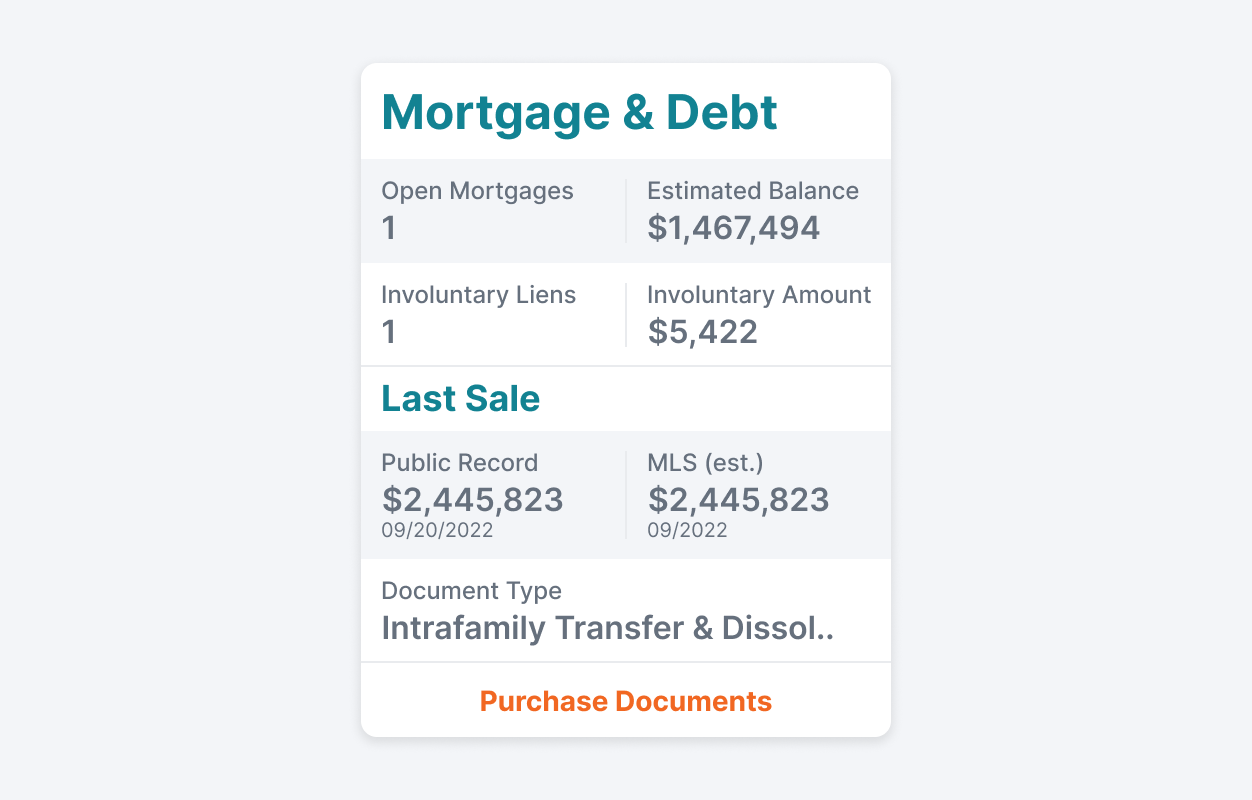Select the Involuntary Liens label
This screenshot has width=1252, height=800.
click(x=478, y=295)
